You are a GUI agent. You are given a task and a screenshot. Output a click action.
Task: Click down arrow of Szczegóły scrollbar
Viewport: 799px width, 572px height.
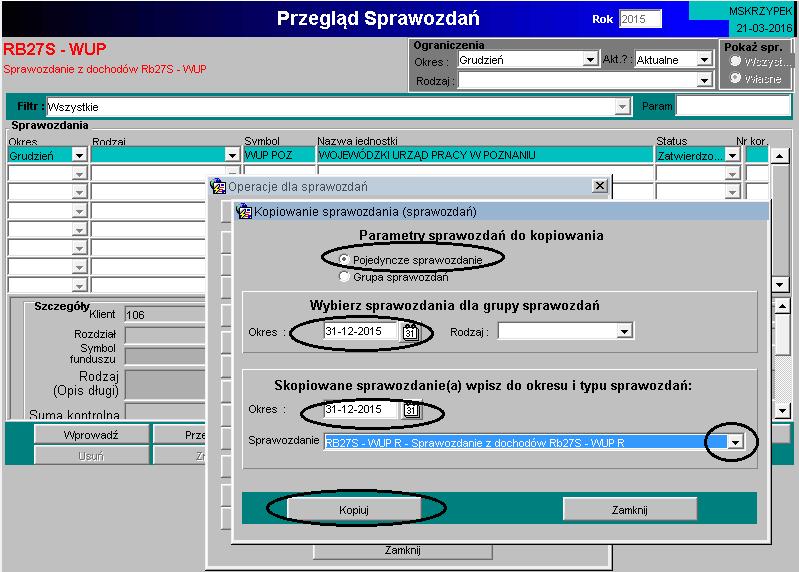pos(782,410)
